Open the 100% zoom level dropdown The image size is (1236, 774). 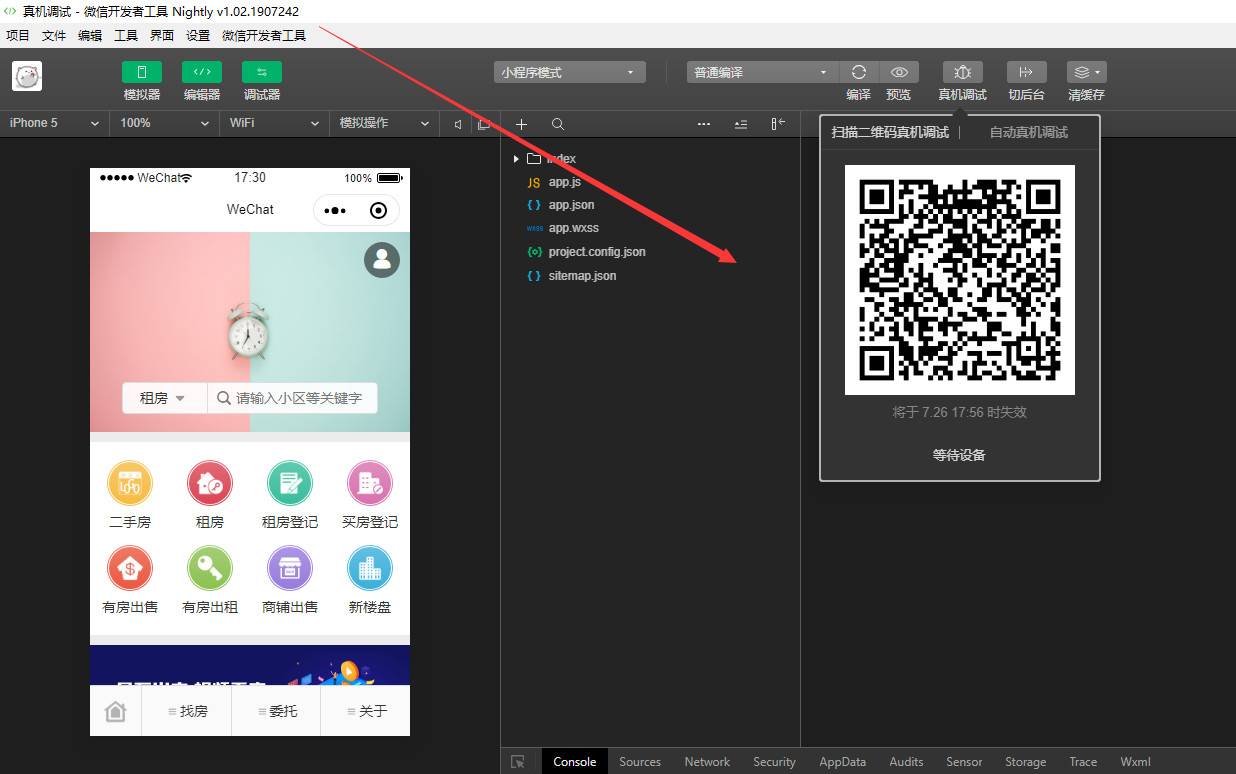tap(165, 123)
